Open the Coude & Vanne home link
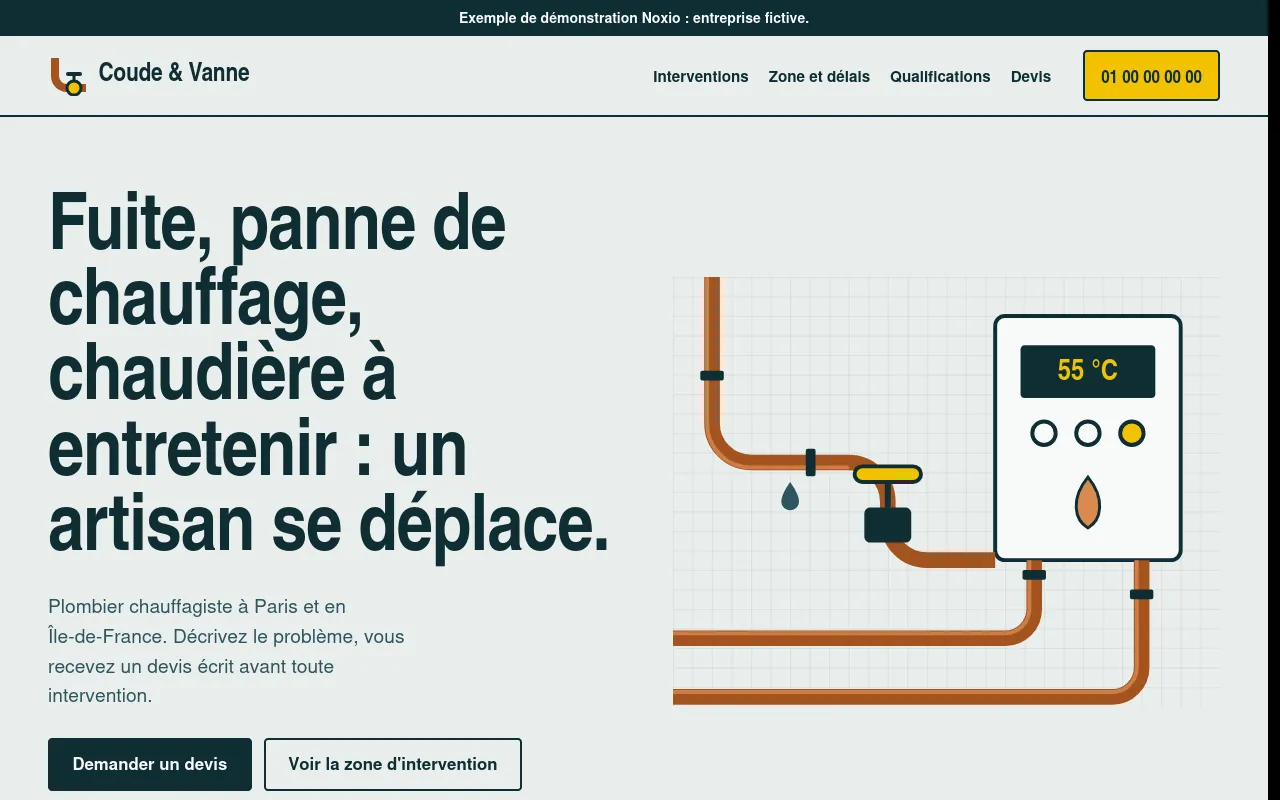 (x=150, y=76)
